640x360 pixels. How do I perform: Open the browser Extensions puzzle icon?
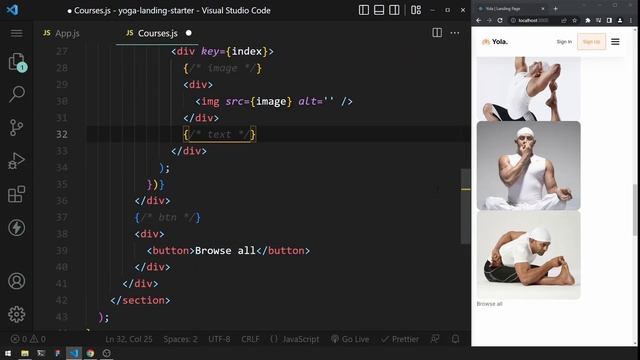[x=588, y=20]
